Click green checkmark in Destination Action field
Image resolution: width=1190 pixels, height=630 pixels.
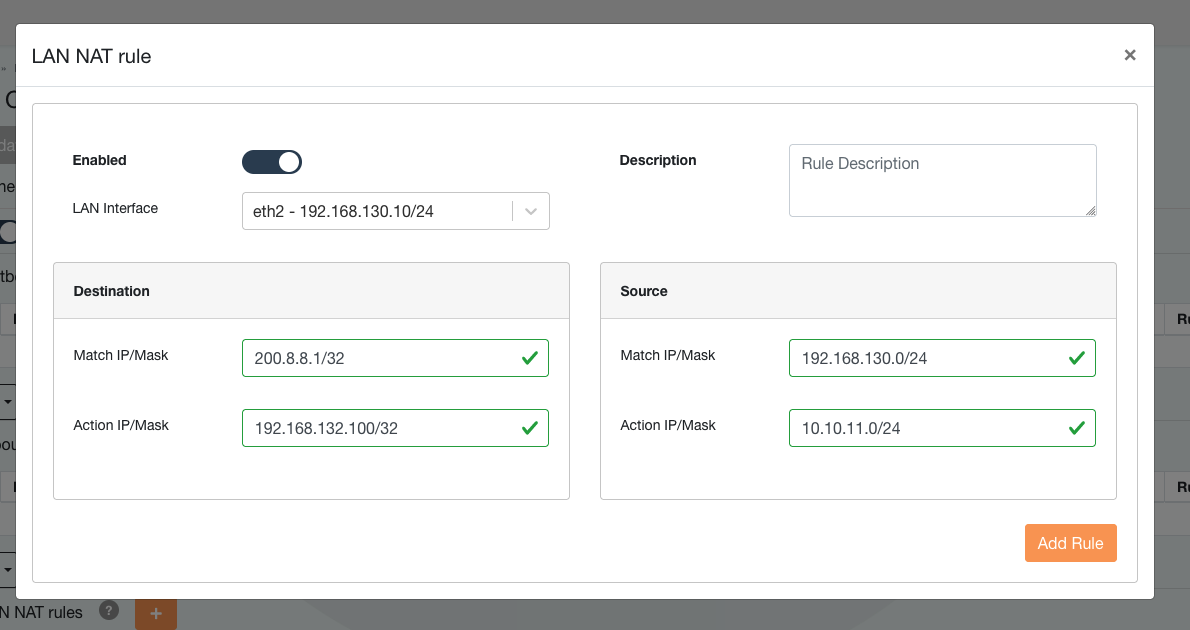[530, 428]
